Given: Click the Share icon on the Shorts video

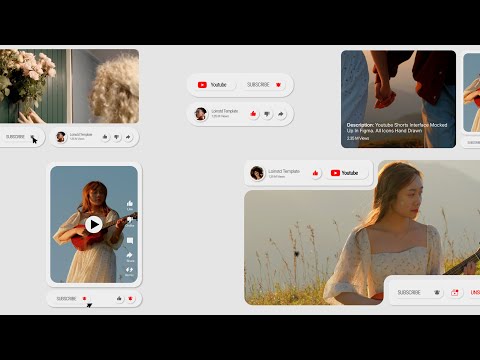Looking at the screenshot, I should 130,255.
